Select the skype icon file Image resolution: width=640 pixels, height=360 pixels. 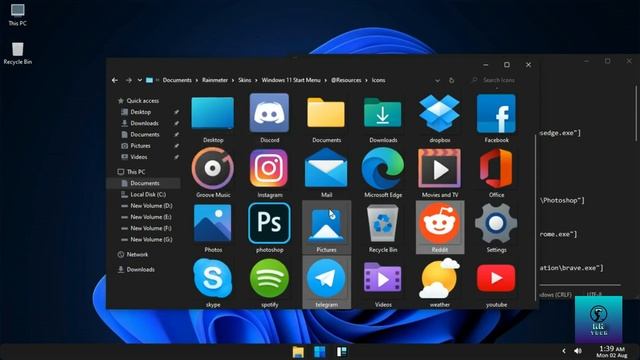pos(213,282)
